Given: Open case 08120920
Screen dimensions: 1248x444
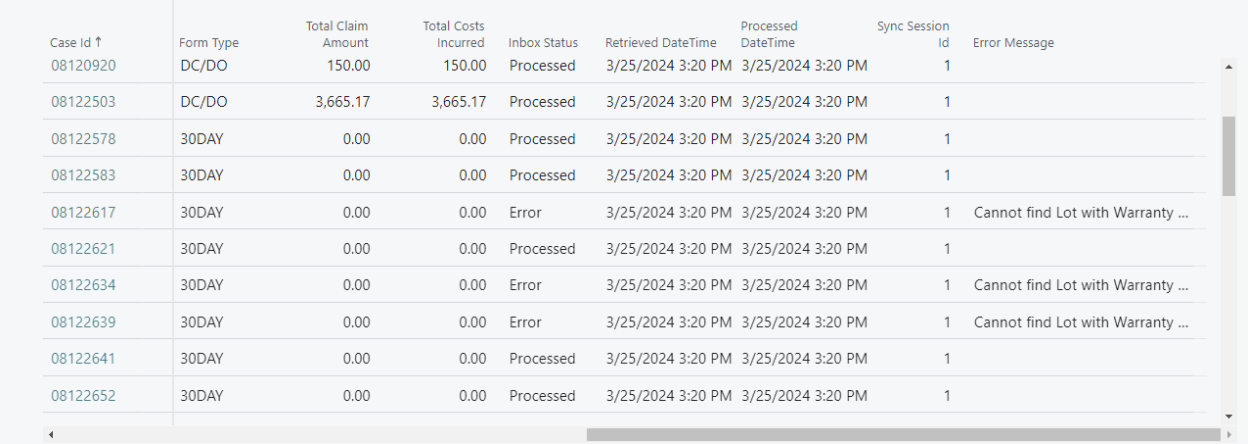Looking at the screenshot, I should click(x=83, y=66).
